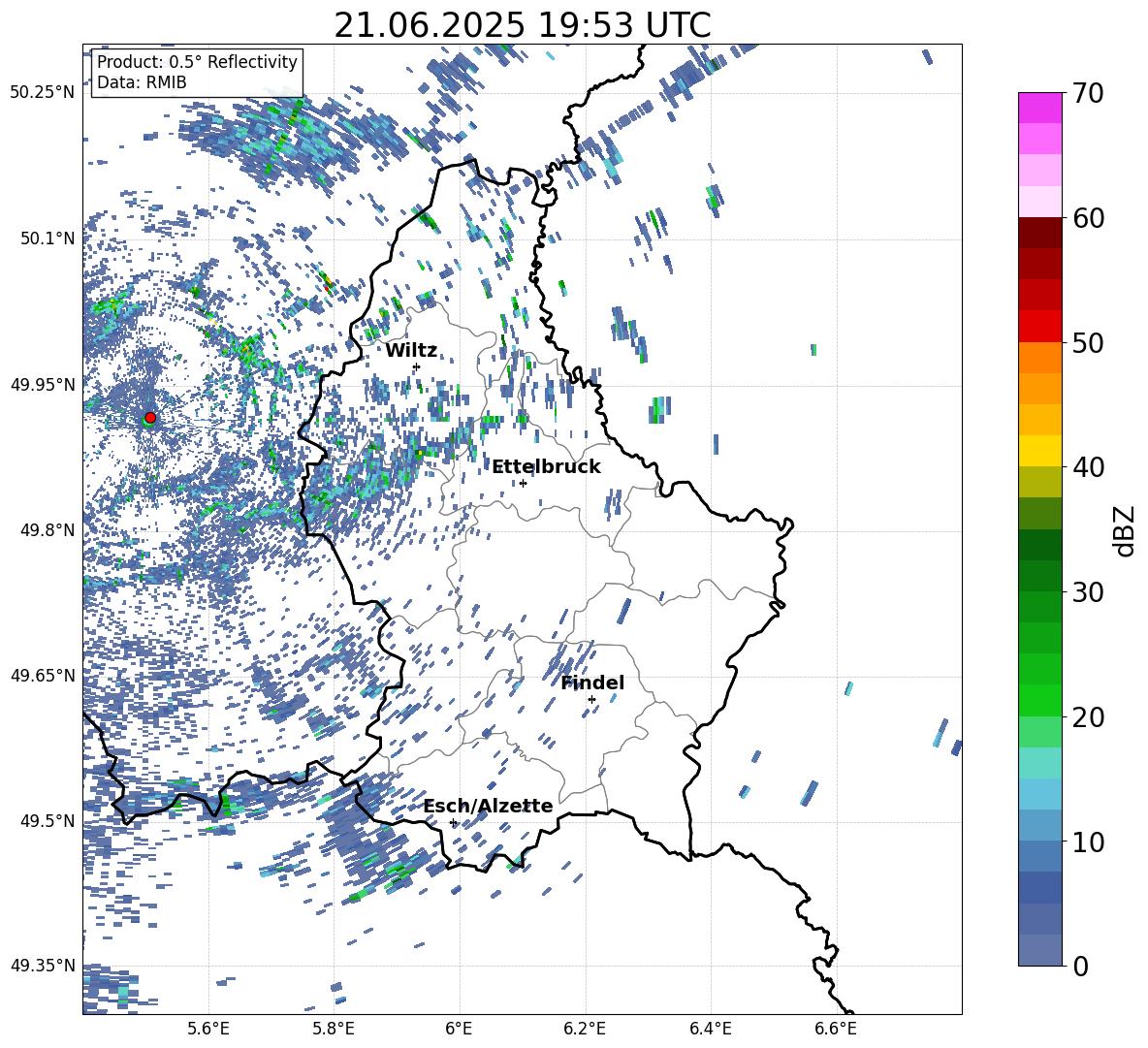Image resolution: width=1148 pixels, height=1048 pixels.
Task: Click the 50 colorbar tick label
Action: [x=1088, y=342]
